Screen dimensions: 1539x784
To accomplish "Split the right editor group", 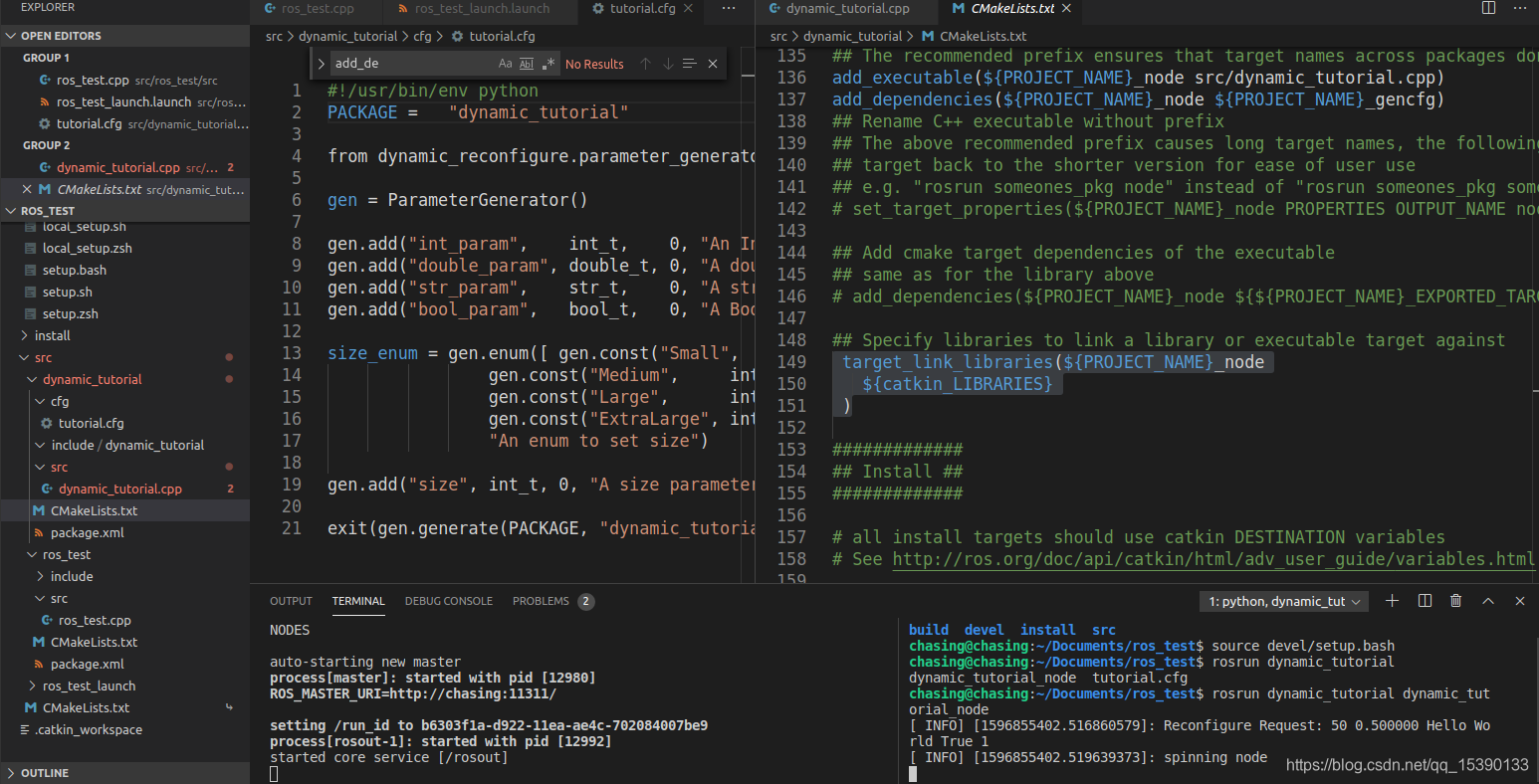I will click(x=1489, y=8).
